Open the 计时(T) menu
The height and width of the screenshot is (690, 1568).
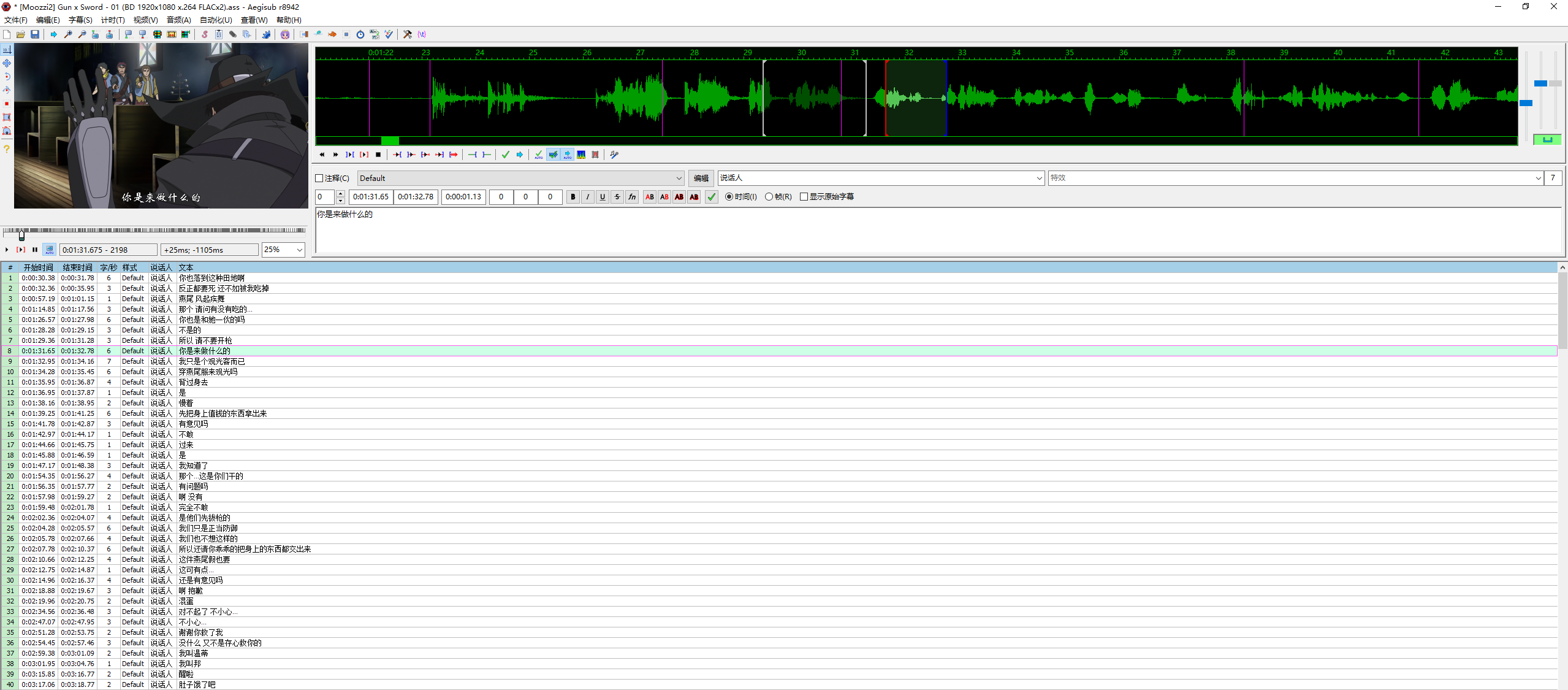point(113,20)
